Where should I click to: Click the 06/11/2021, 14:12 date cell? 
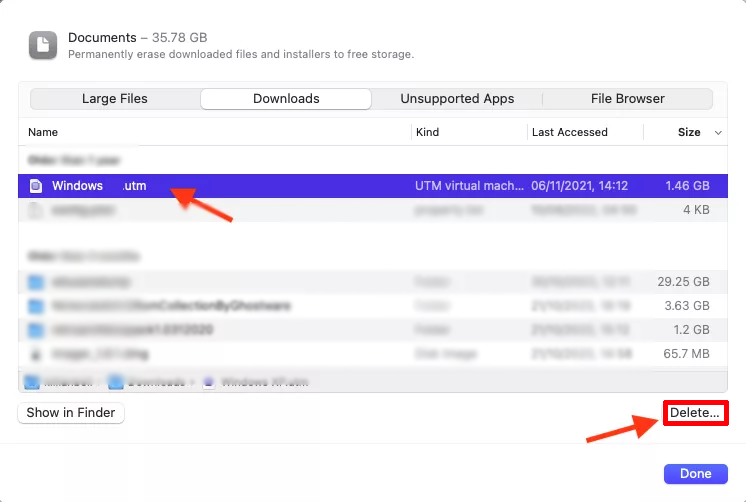(579, 186)
